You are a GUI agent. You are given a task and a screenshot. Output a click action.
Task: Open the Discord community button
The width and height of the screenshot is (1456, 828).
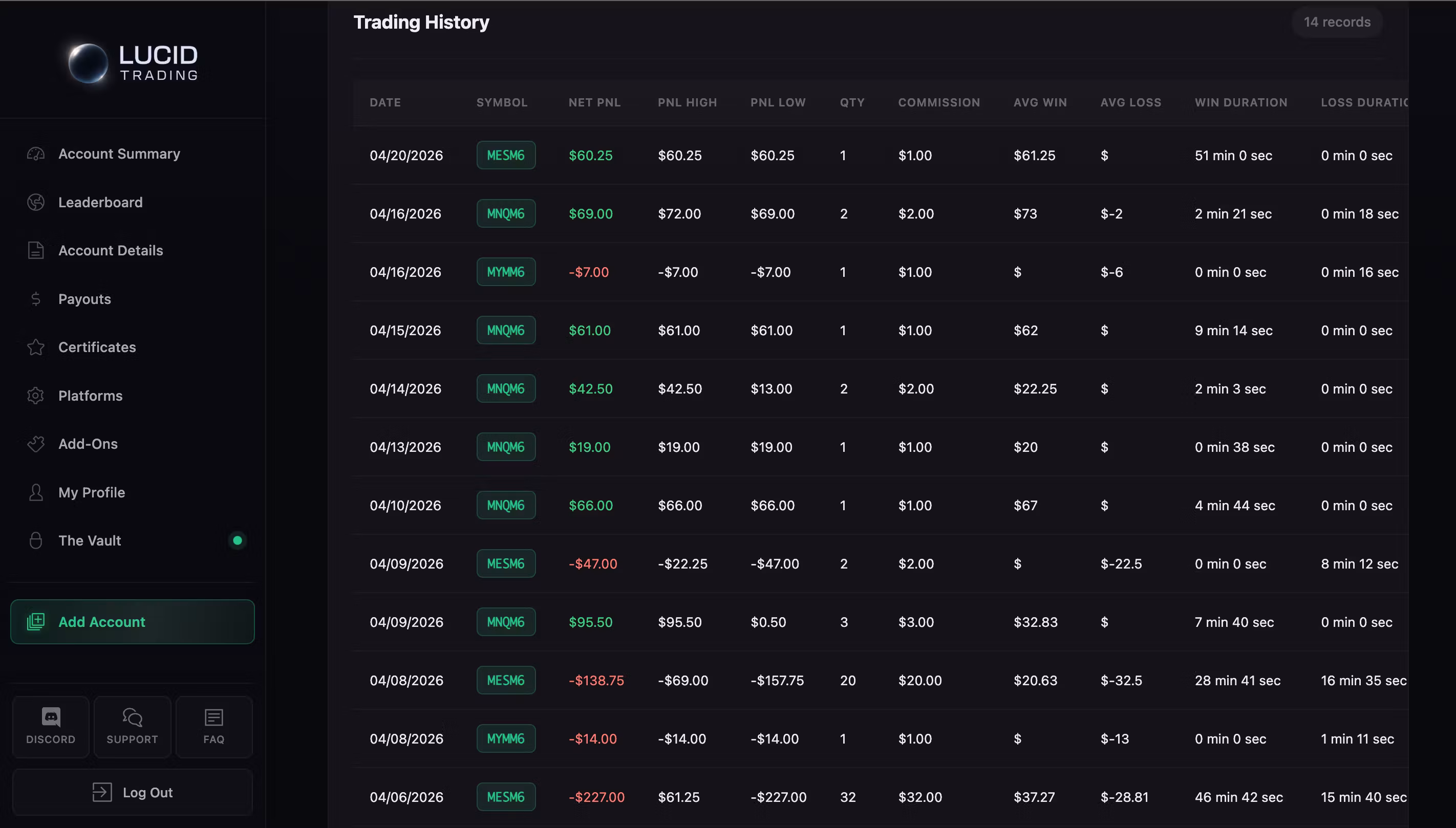point(51,727)
